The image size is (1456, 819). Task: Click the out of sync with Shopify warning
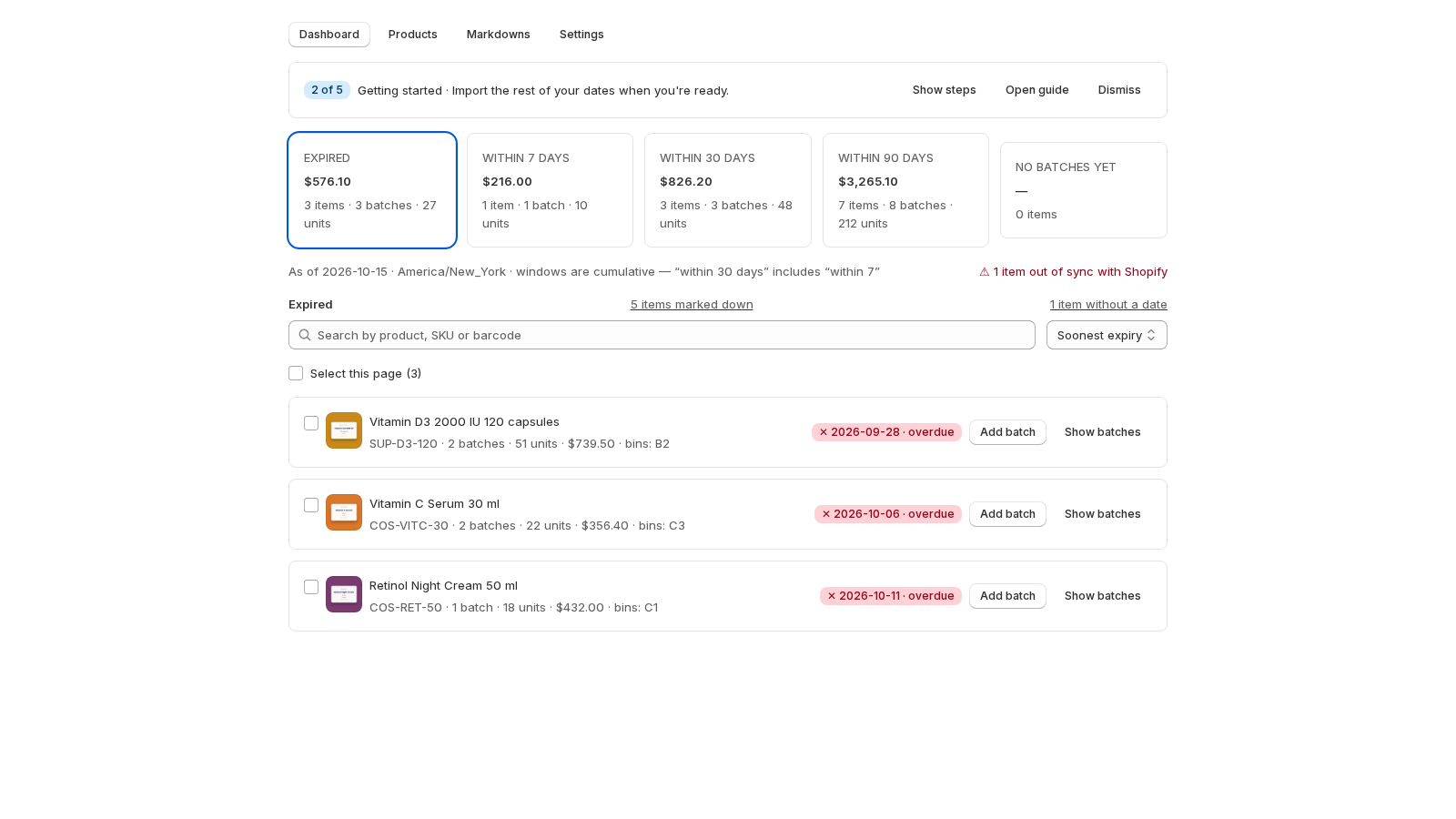[x=1073, y=271]
